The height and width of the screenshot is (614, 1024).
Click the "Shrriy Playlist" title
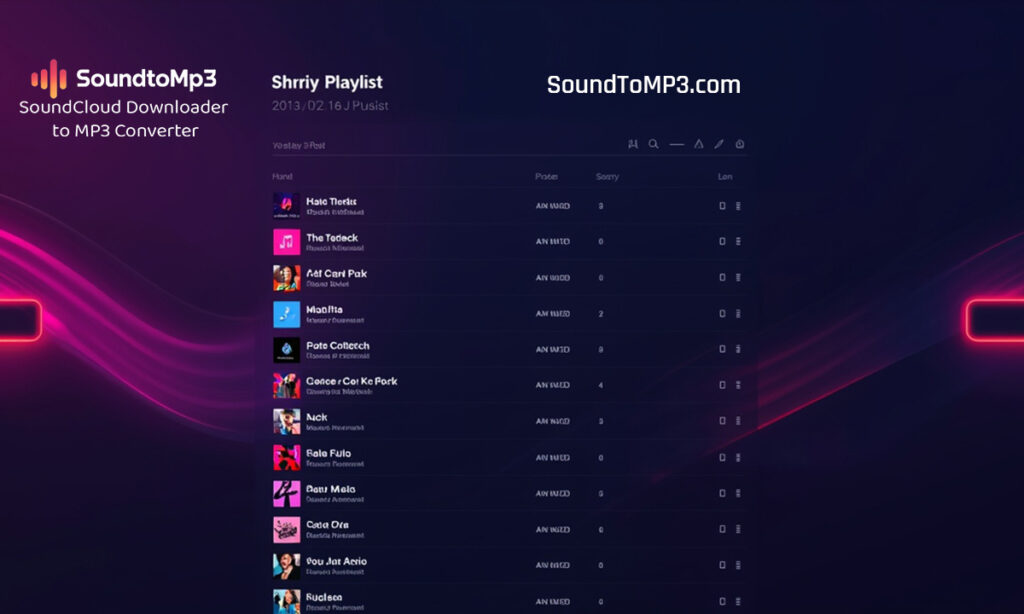(327, 82)
